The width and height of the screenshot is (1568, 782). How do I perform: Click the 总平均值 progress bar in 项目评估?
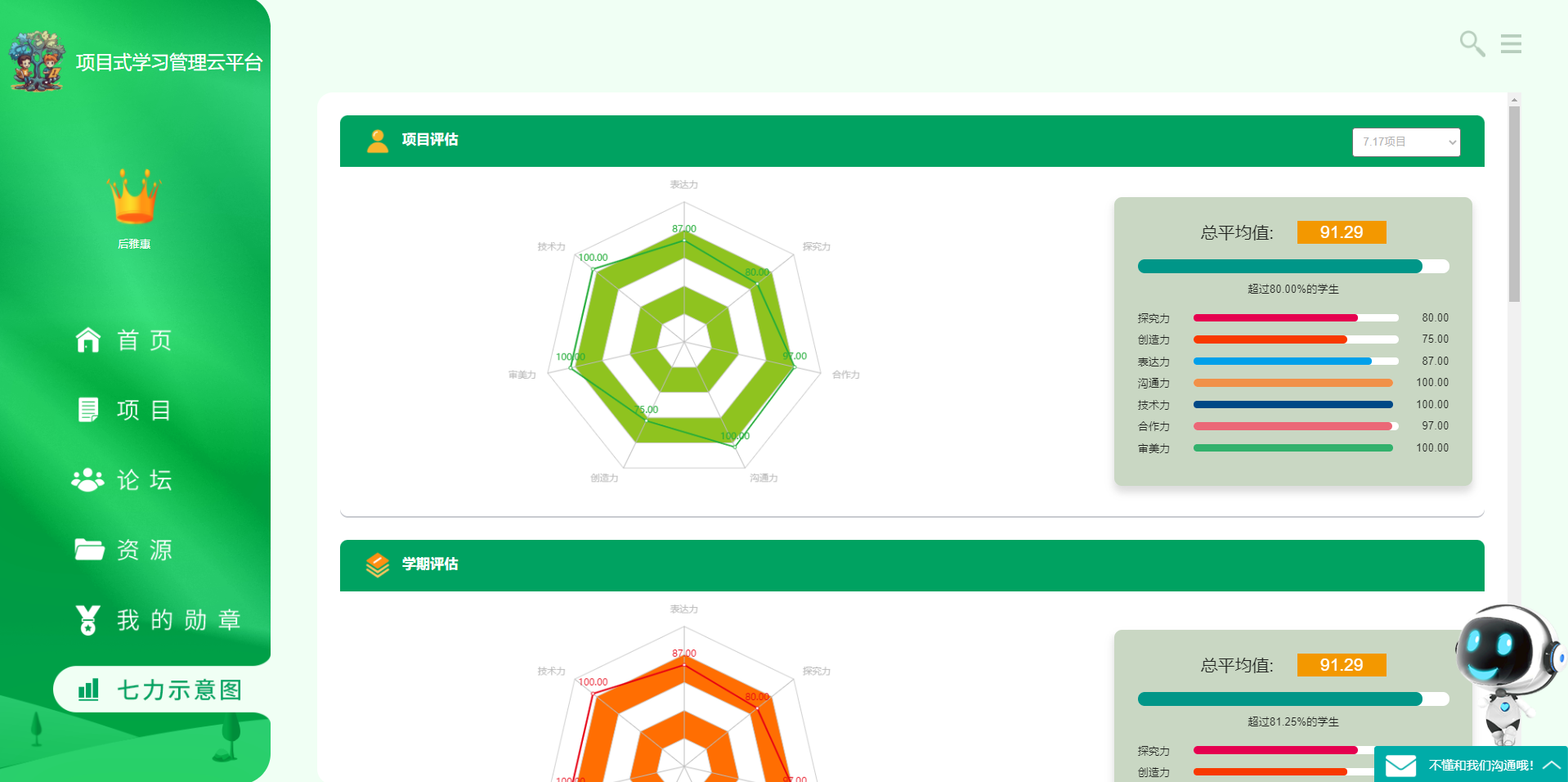1292,266
